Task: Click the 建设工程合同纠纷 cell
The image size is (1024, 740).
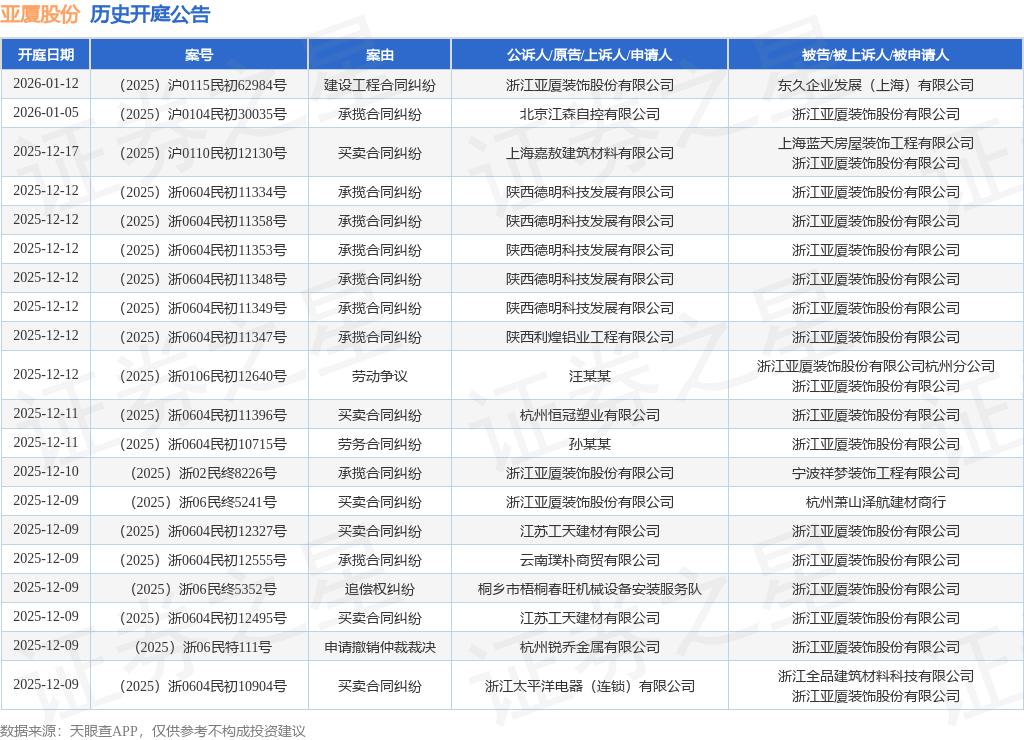Action: click(379, 86)
